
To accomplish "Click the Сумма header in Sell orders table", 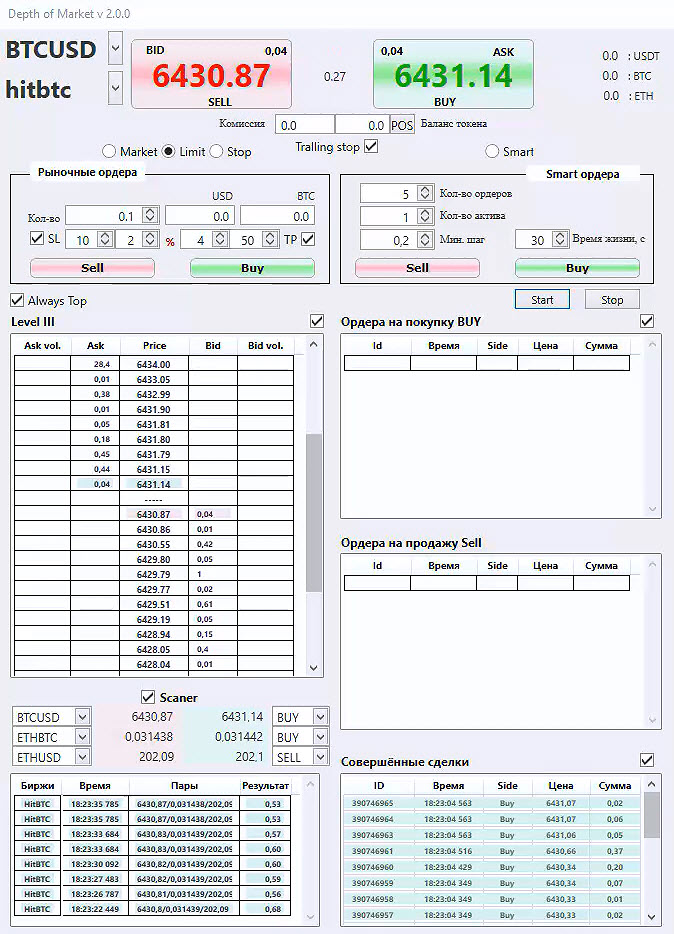I will [601, 566].
